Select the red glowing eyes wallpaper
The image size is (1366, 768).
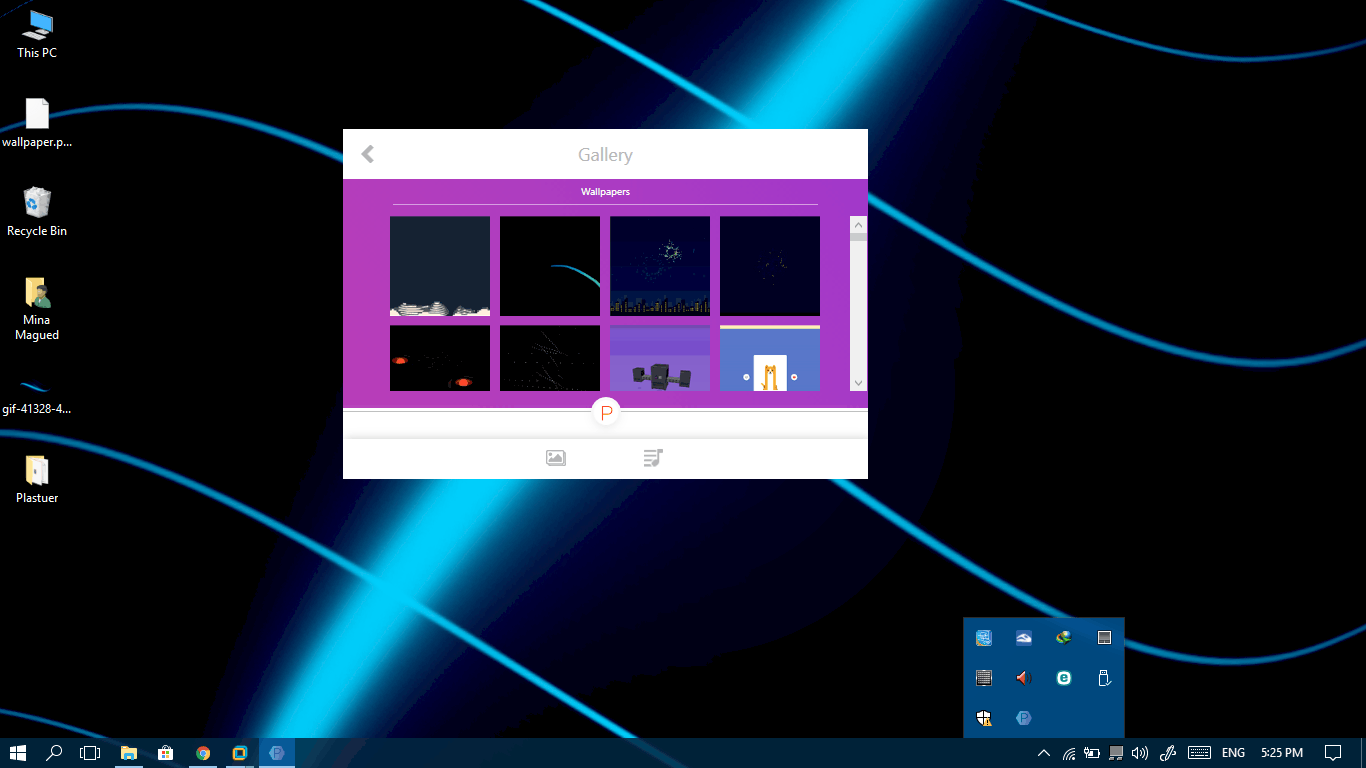click(x=440, y=358)
